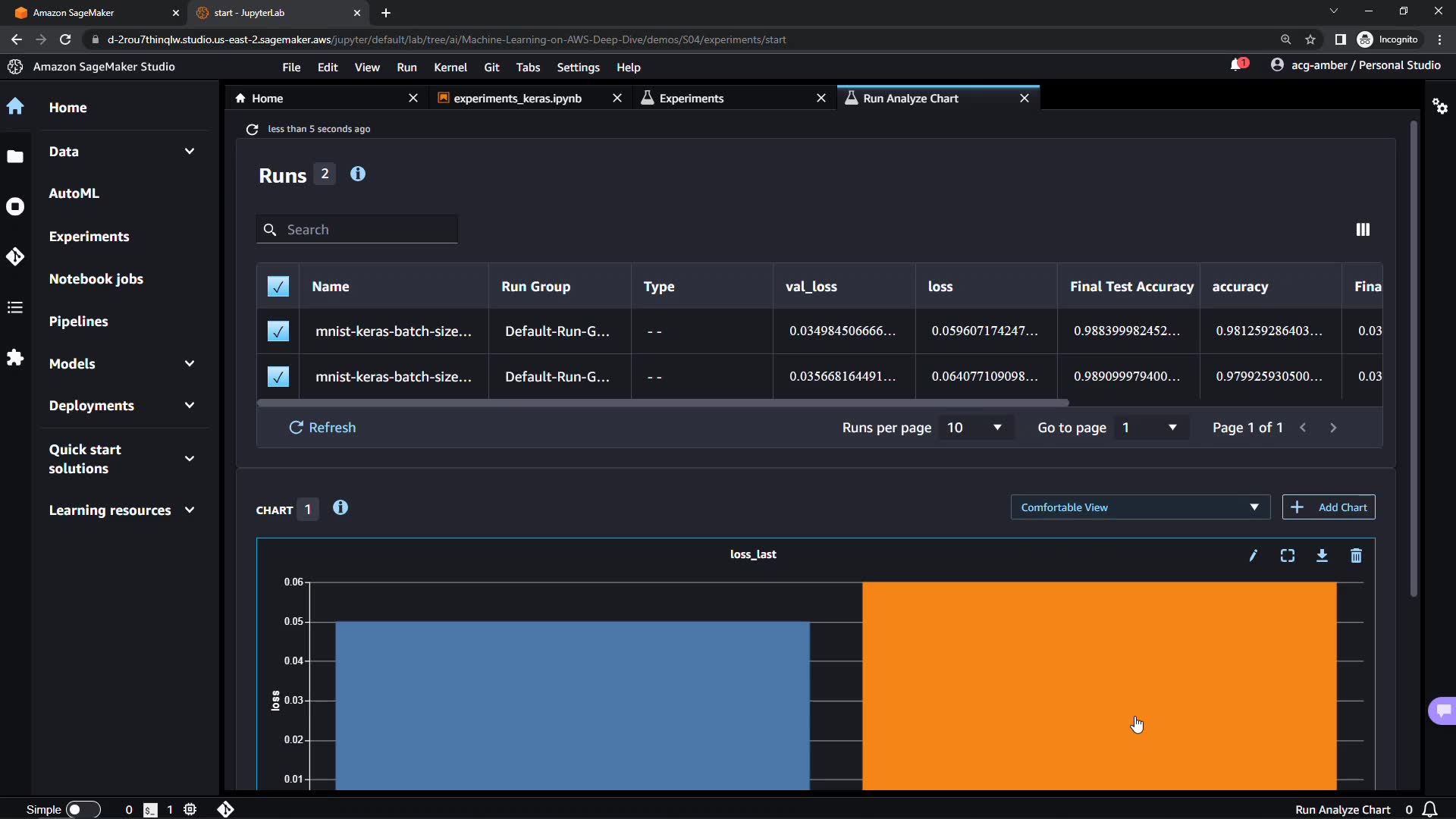Uncheck the first mnist-keras run checkbox

[x=278, y=331]
